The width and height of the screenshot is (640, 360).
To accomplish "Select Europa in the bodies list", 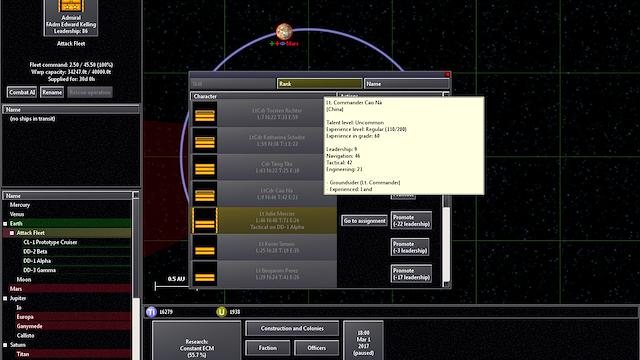I will [x=67, y=317].
